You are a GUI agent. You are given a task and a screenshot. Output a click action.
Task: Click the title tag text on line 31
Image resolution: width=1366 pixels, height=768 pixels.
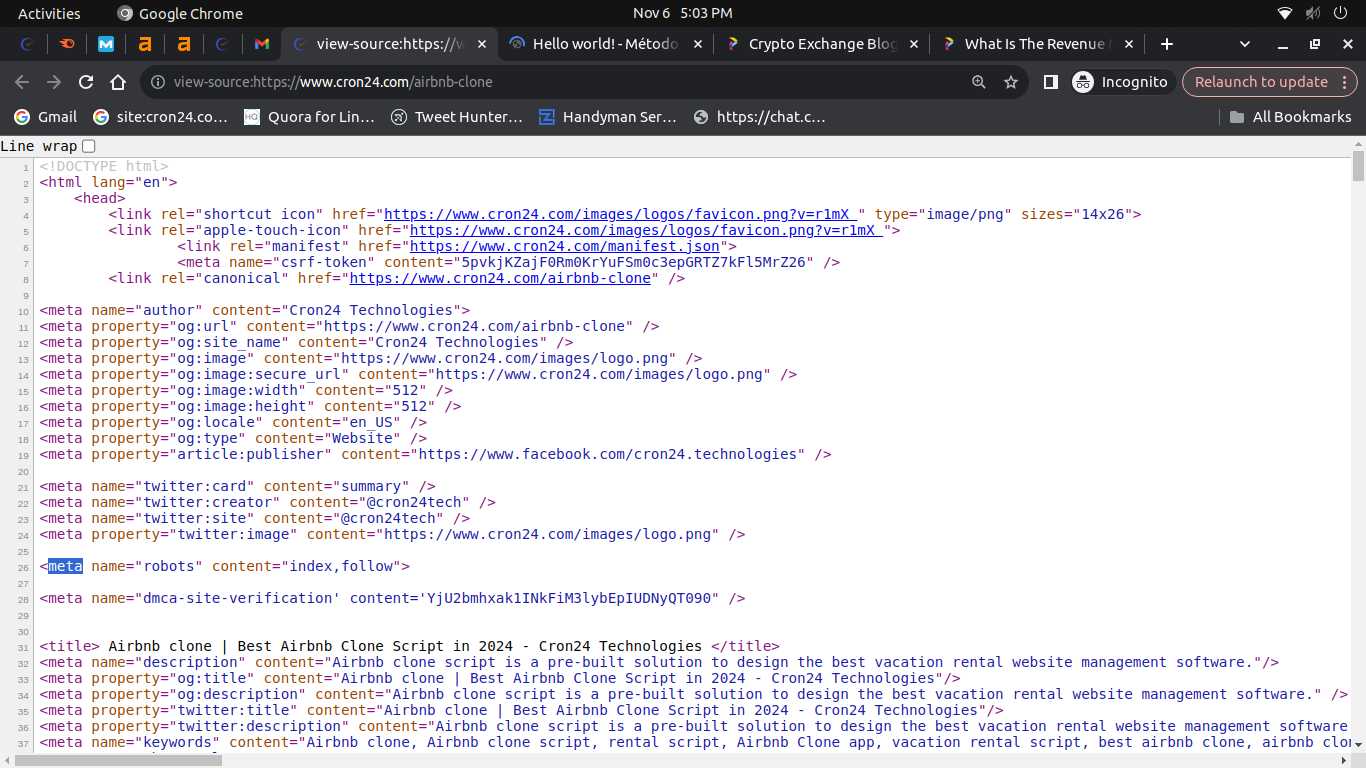pos(405,646)
